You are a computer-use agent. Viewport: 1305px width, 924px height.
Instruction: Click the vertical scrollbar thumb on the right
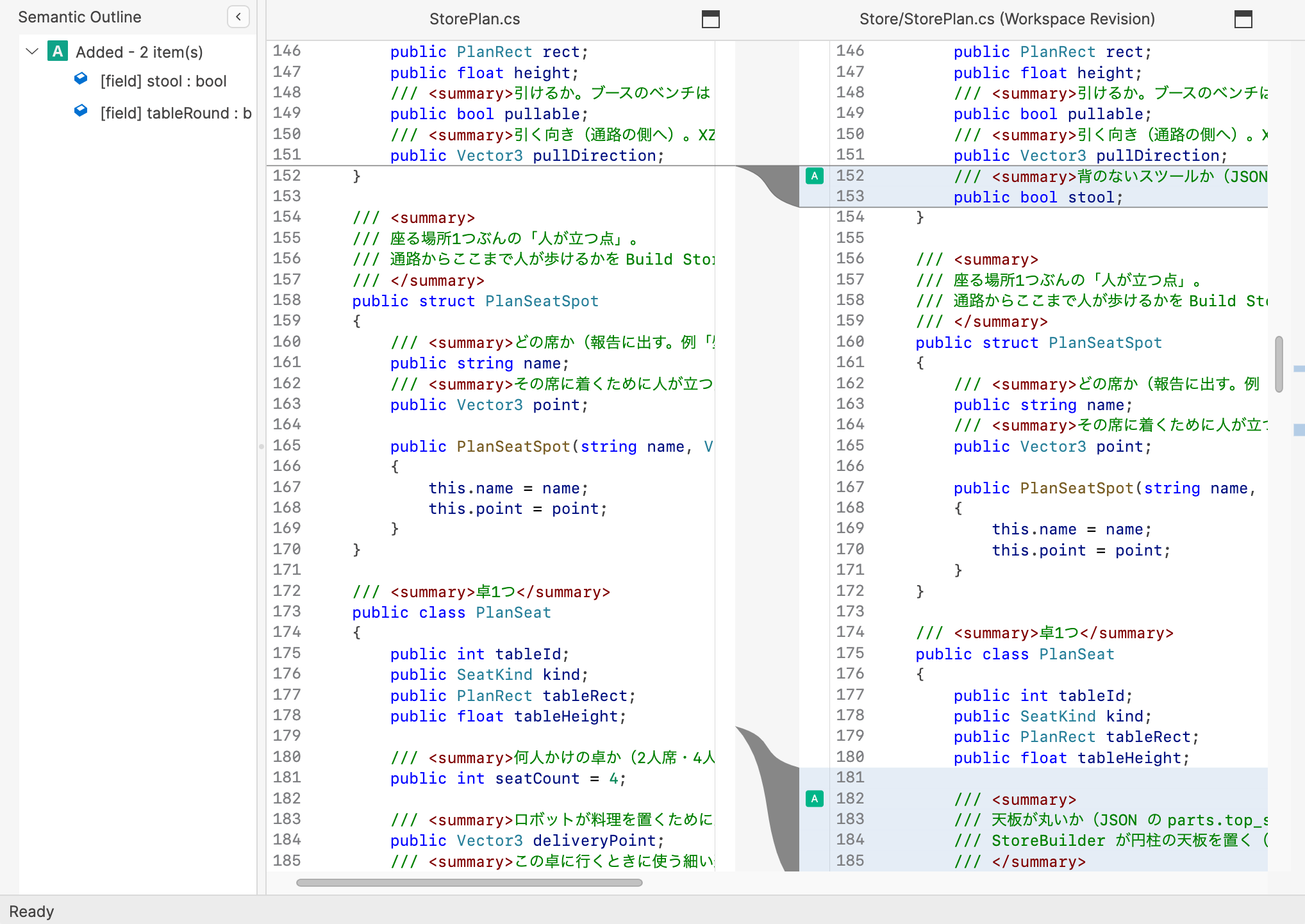[x=1279, y=364]
